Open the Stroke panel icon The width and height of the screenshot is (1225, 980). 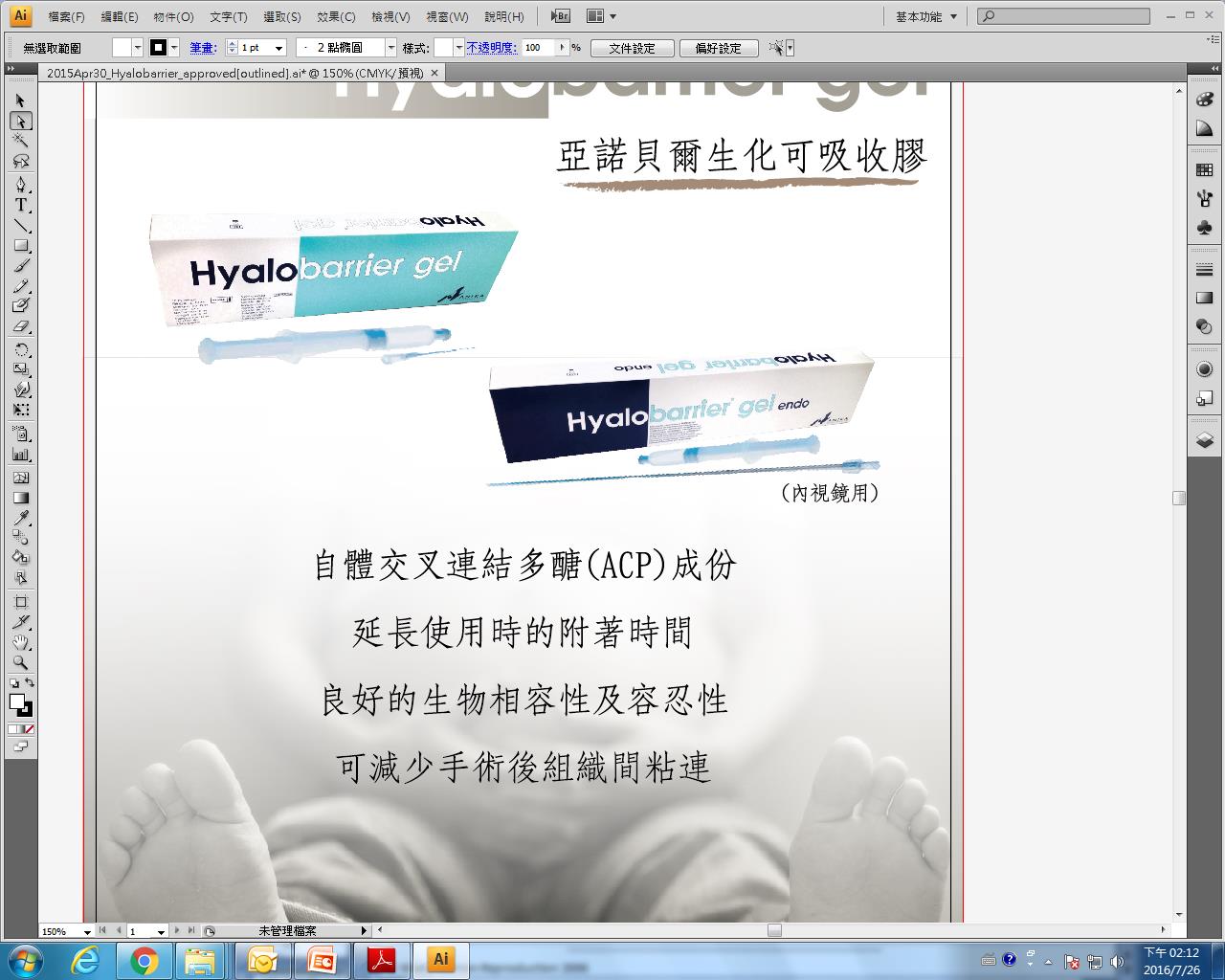click(1205, 271)
